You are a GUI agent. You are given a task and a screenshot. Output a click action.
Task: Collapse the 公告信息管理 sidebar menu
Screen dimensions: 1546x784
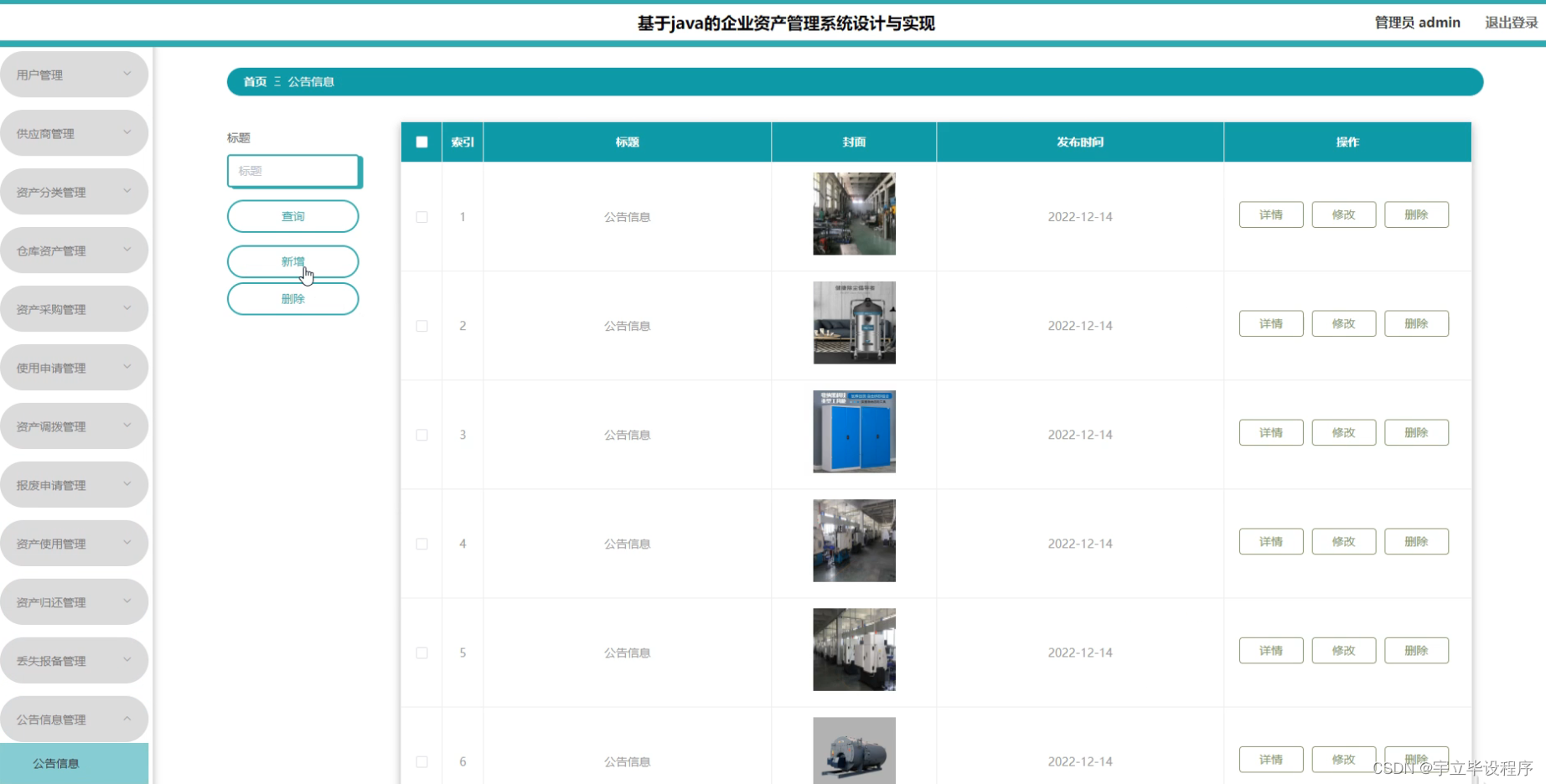(74, 720)
